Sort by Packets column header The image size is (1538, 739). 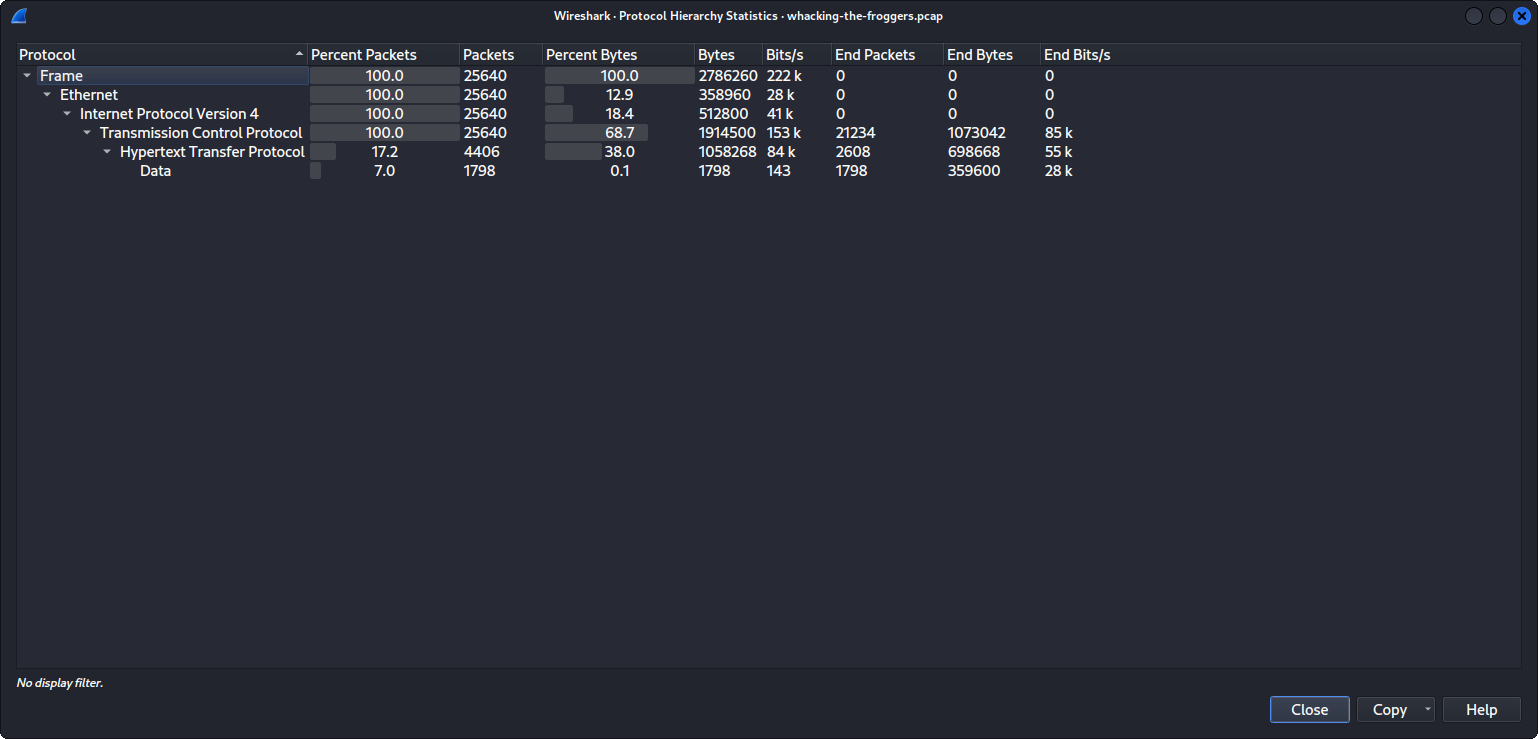[x=501, y=55]
